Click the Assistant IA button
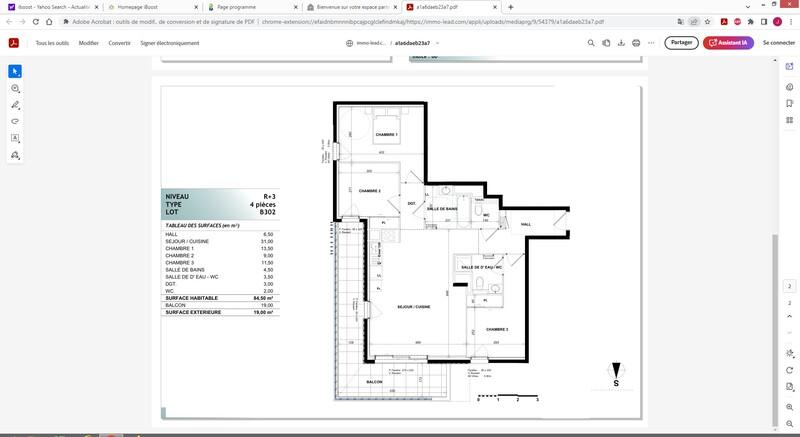Viewport: 800px width, 437px height. 728,43
